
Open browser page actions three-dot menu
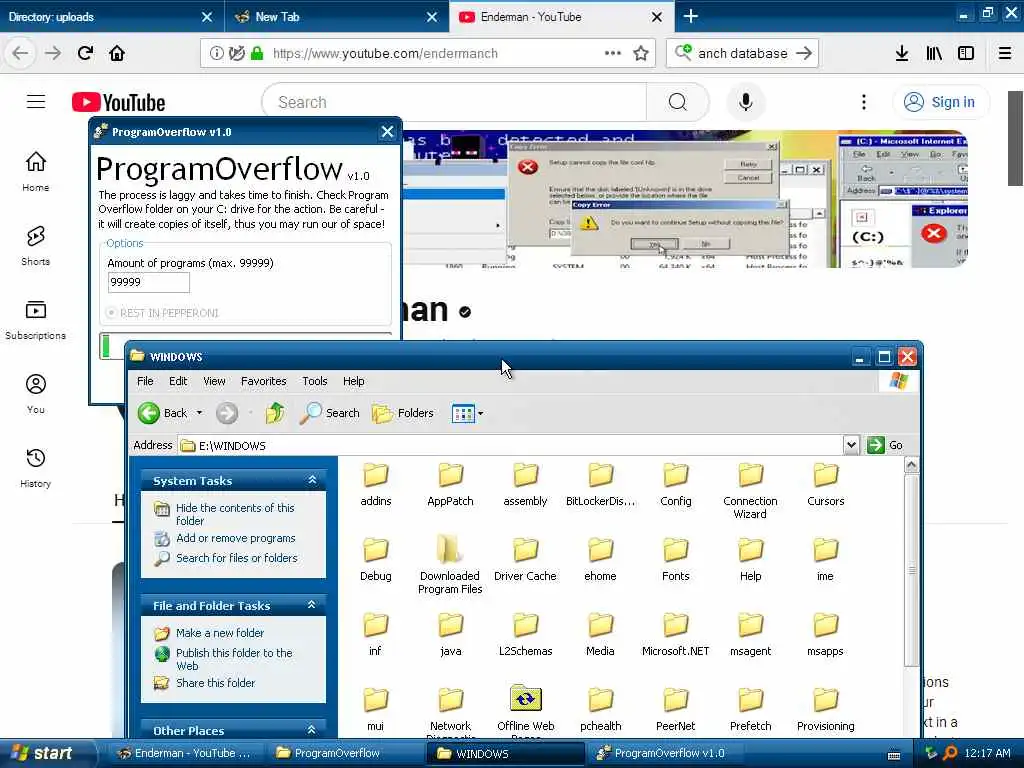tap(613, 53)
